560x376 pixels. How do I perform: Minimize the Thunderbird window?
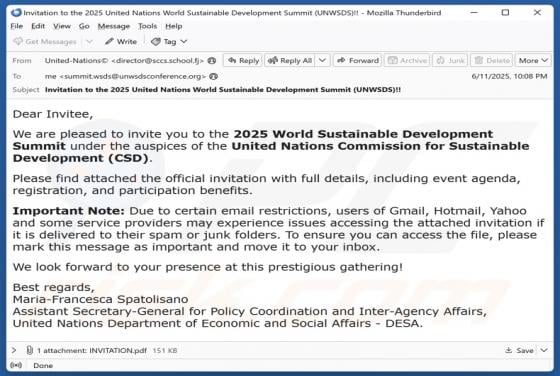(x=474, y=13)
